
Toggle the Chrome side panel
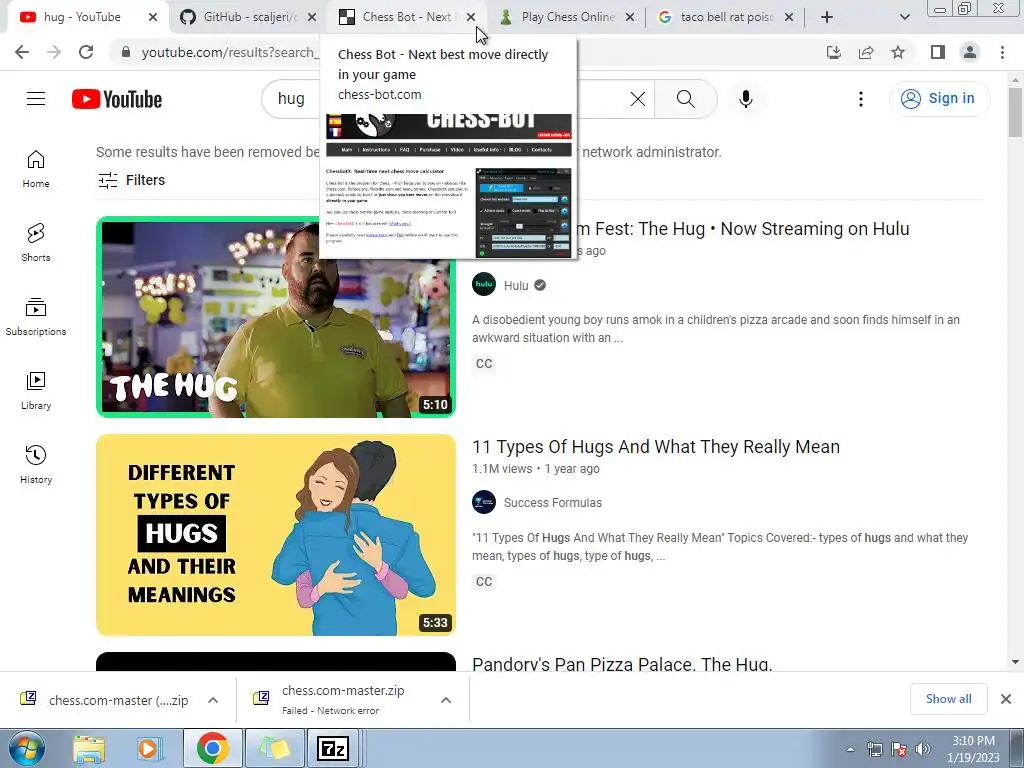[x=938, y=52]
